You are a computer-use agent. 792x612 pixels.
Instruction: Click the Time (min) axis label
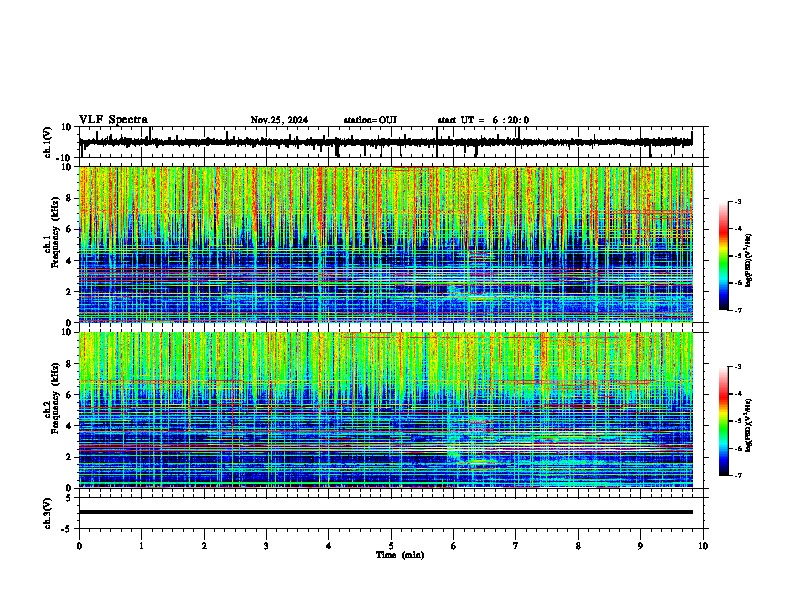point(400,555)
